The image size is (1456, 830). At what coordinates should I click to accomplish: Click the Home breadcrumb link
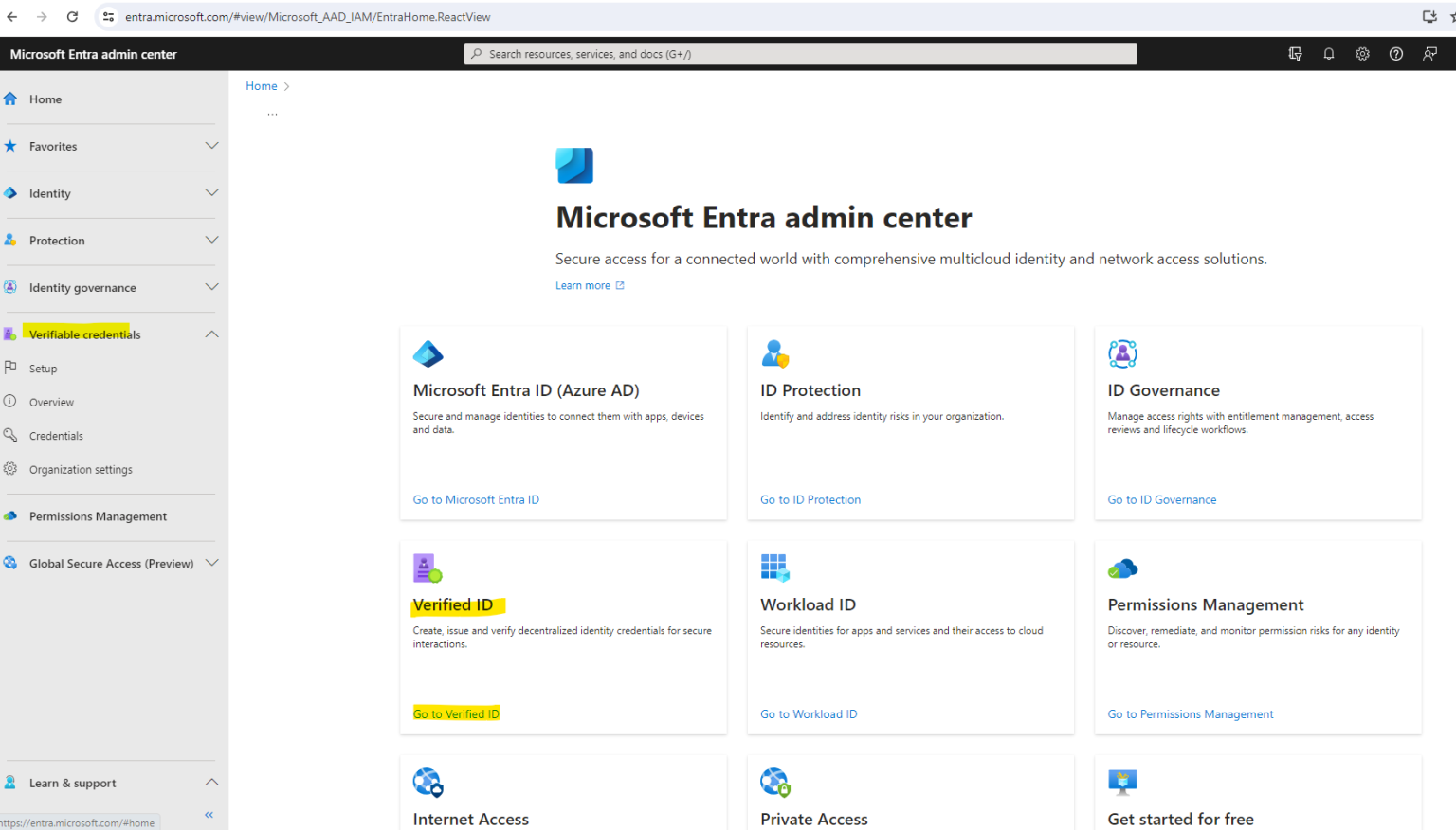tap(262, 86)
